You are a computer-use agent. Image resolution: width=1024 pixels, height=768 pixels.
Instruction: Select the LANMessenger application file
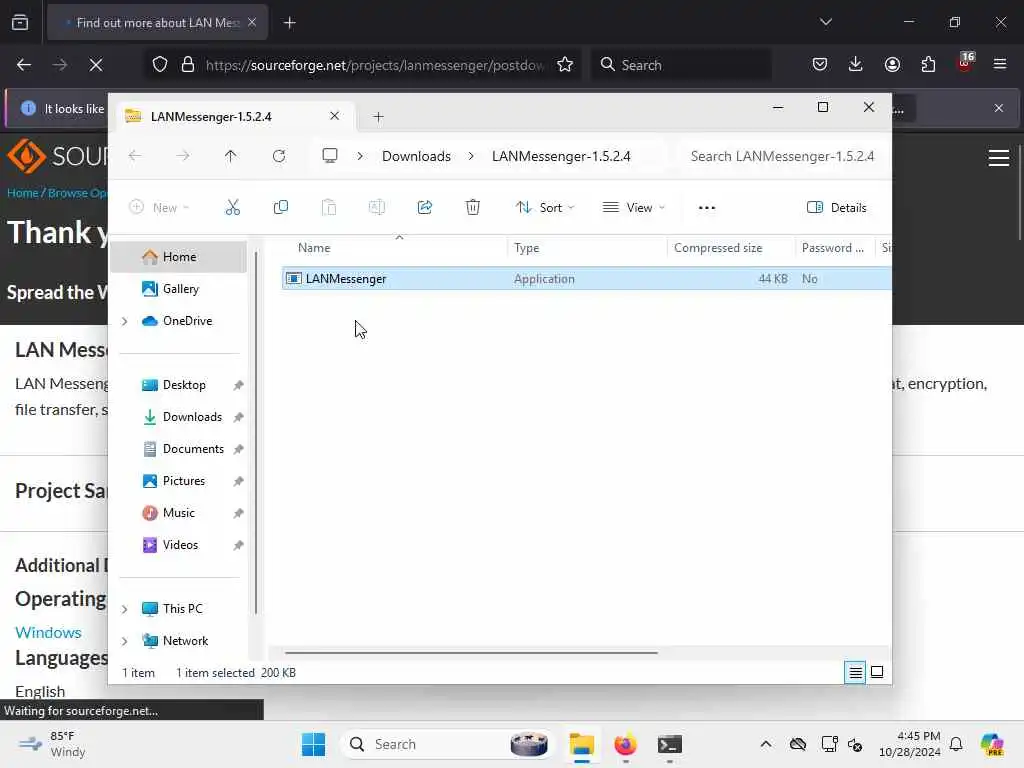[x=586, y=278]
